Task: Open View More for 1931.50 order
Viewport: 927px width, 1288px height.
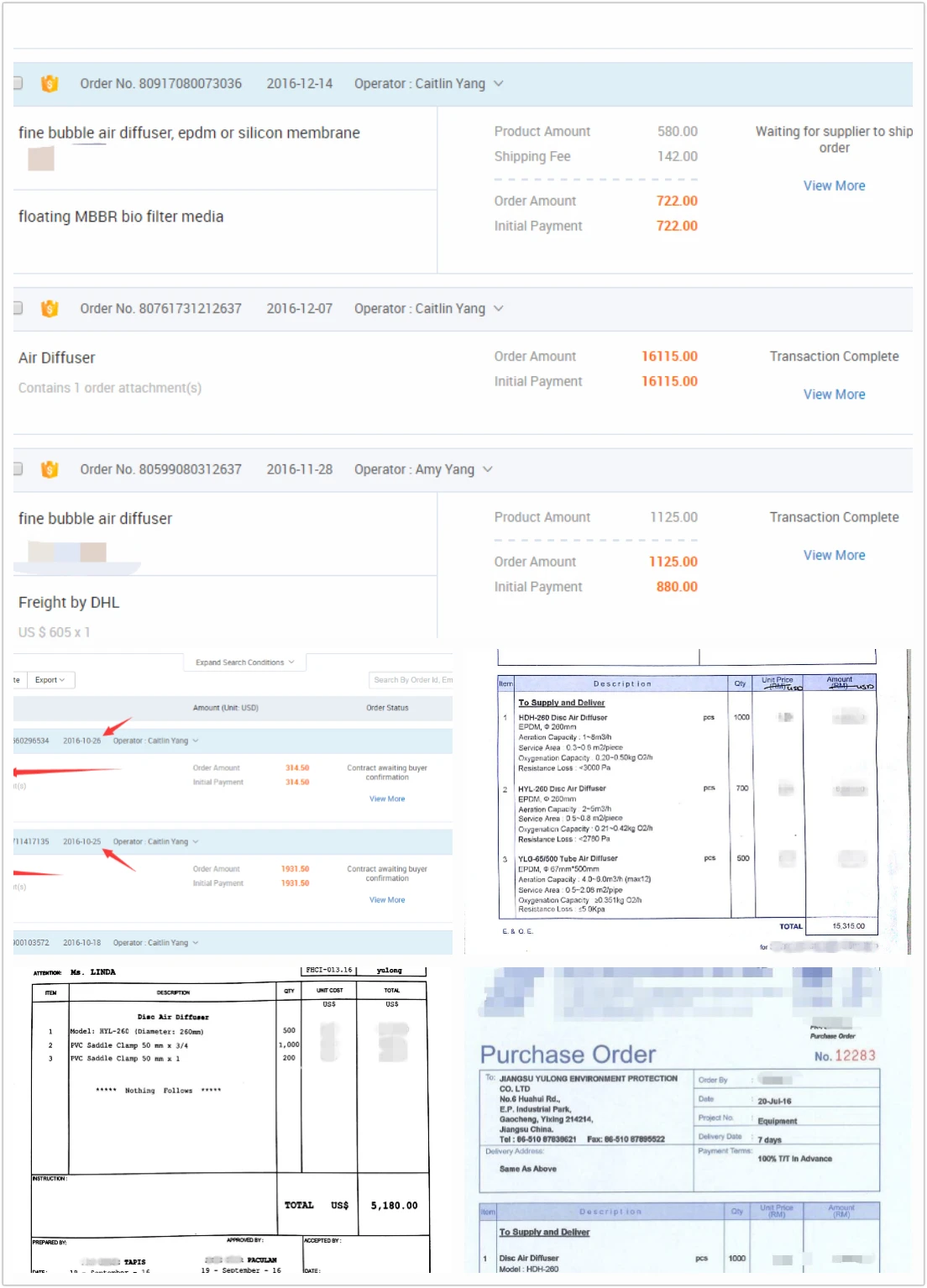Action: click(387, 900)
